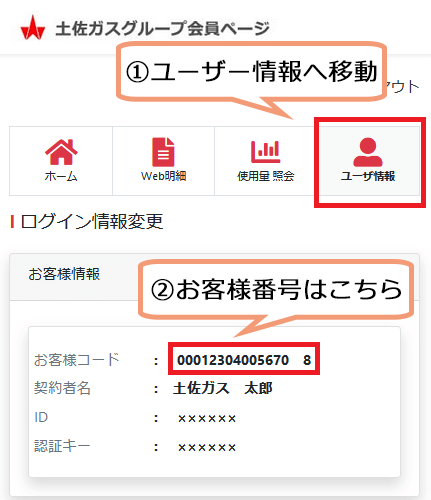Click the ログイン情報変更 section heading
This screenshot has height=500, width=431.
click(x=92, y=221)
